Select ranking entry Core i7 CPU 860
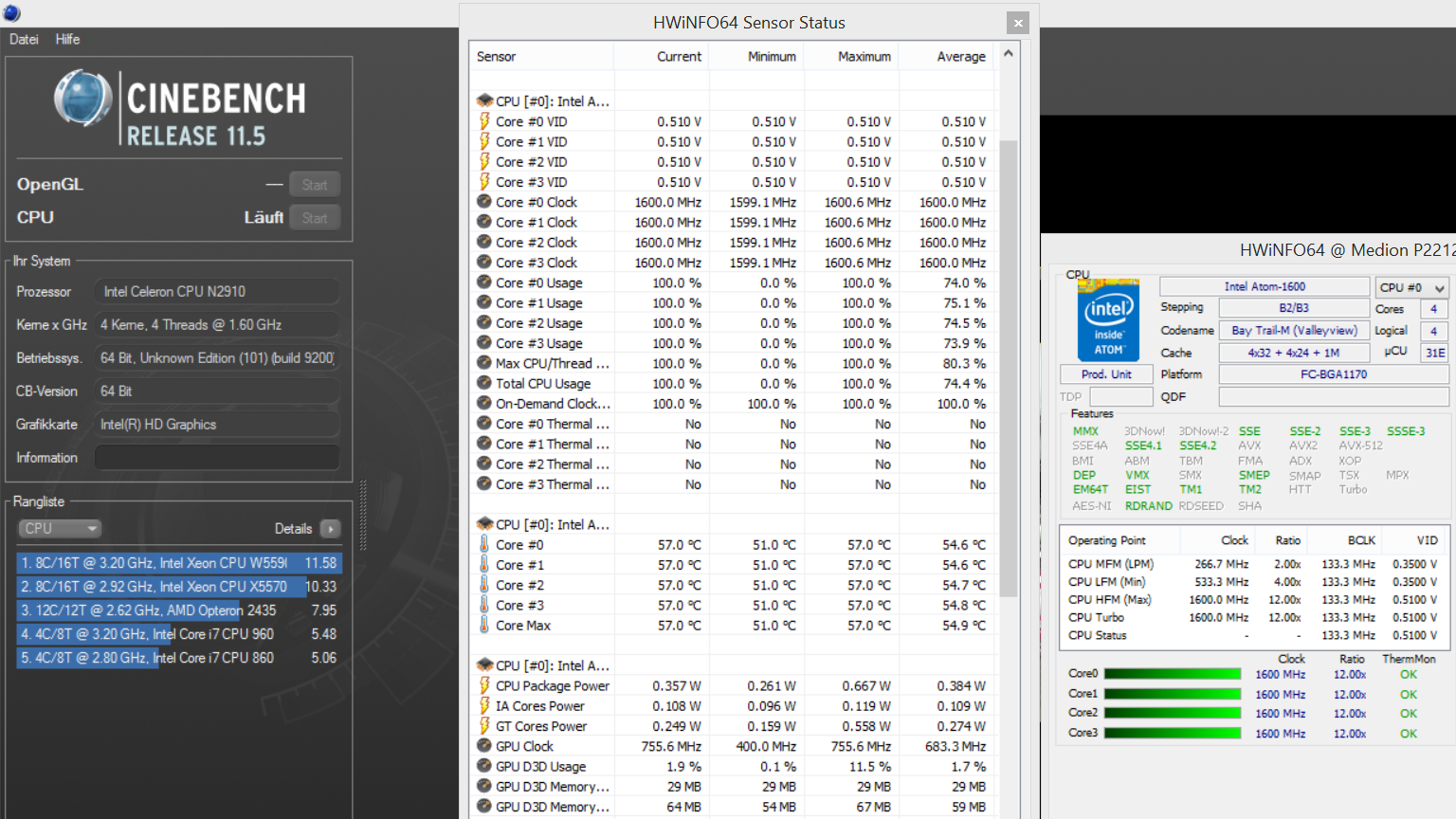The width and height of the screenshot is (1456, 819). pyautogui.click(x=179, y=658)
